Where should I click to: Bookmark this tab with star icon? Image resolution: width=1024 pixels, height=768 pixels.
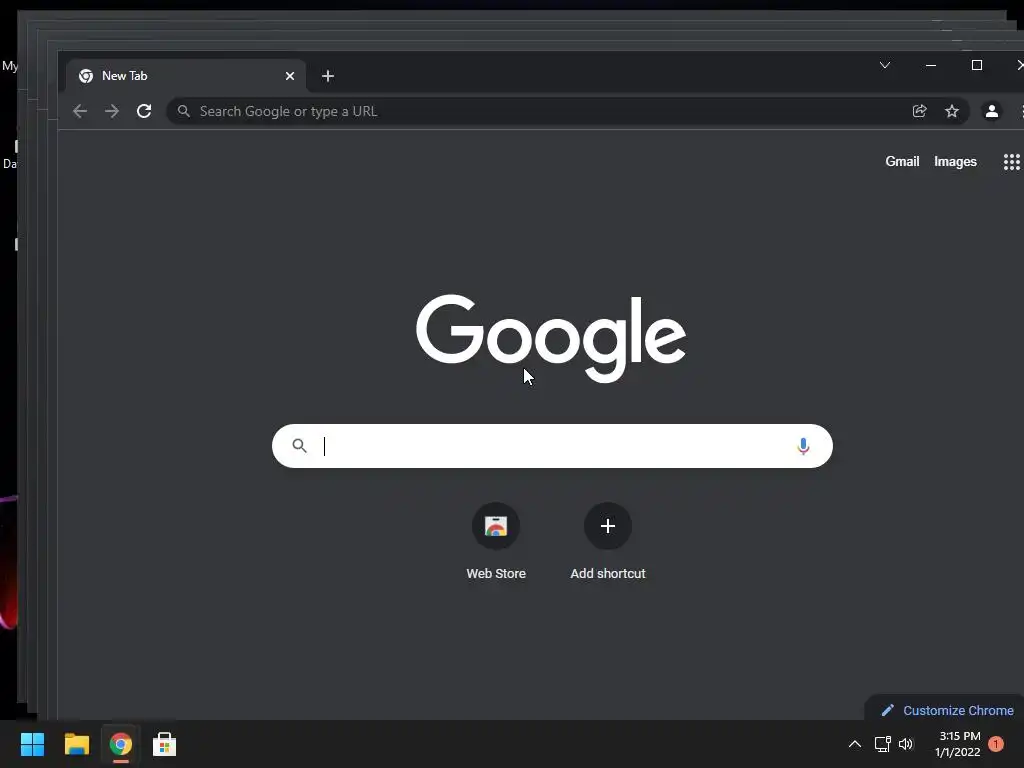[x=952, y=111]
